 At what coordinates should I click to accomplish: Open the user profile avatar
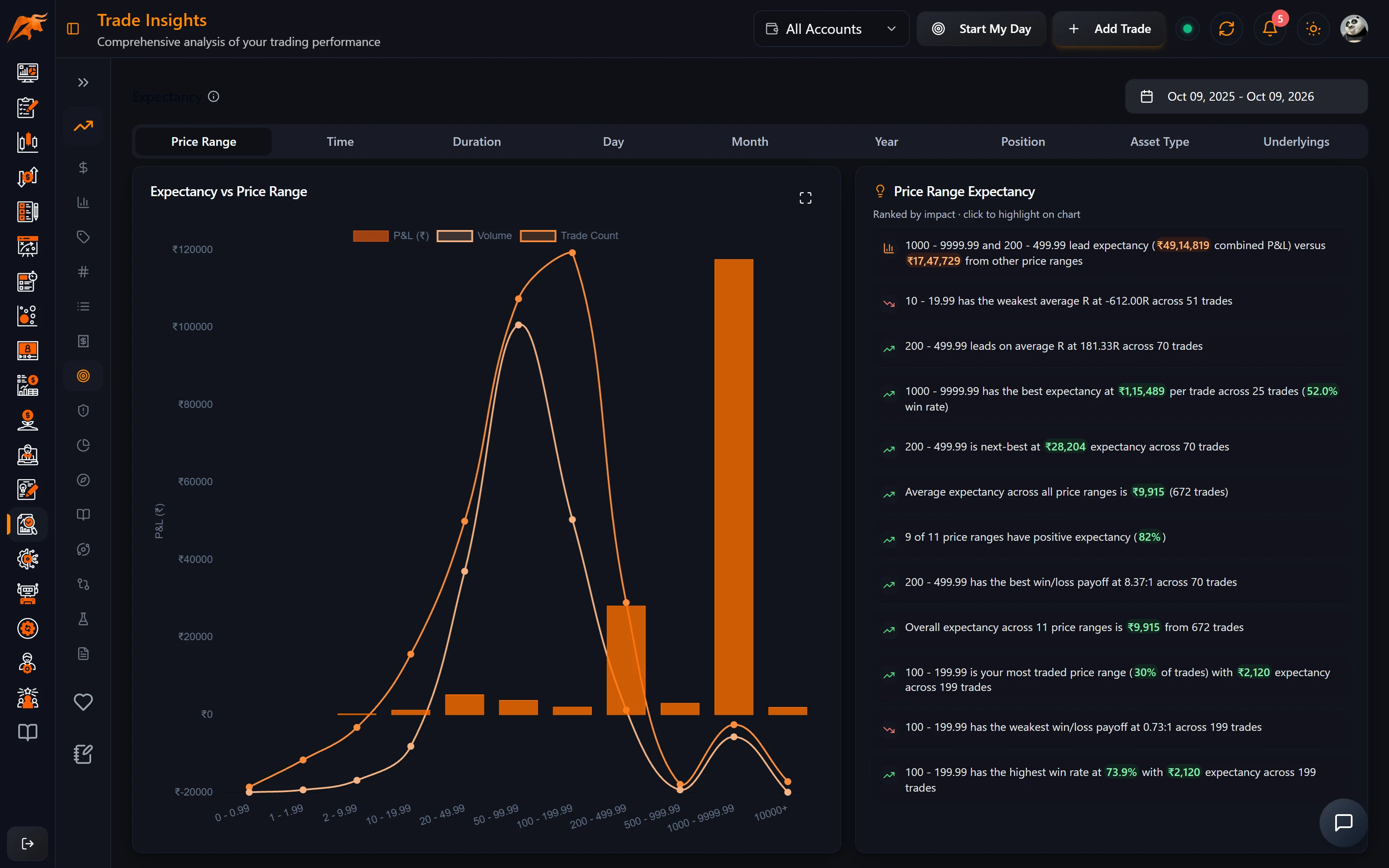1353,29
